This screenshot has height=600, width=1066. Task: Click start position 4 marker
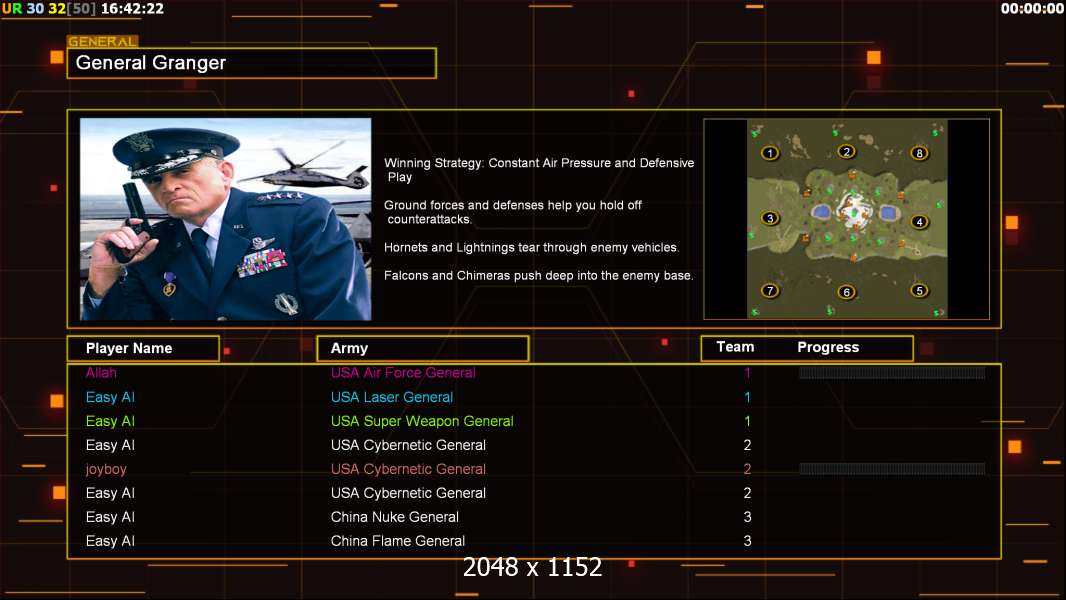[x=920, y=222]
